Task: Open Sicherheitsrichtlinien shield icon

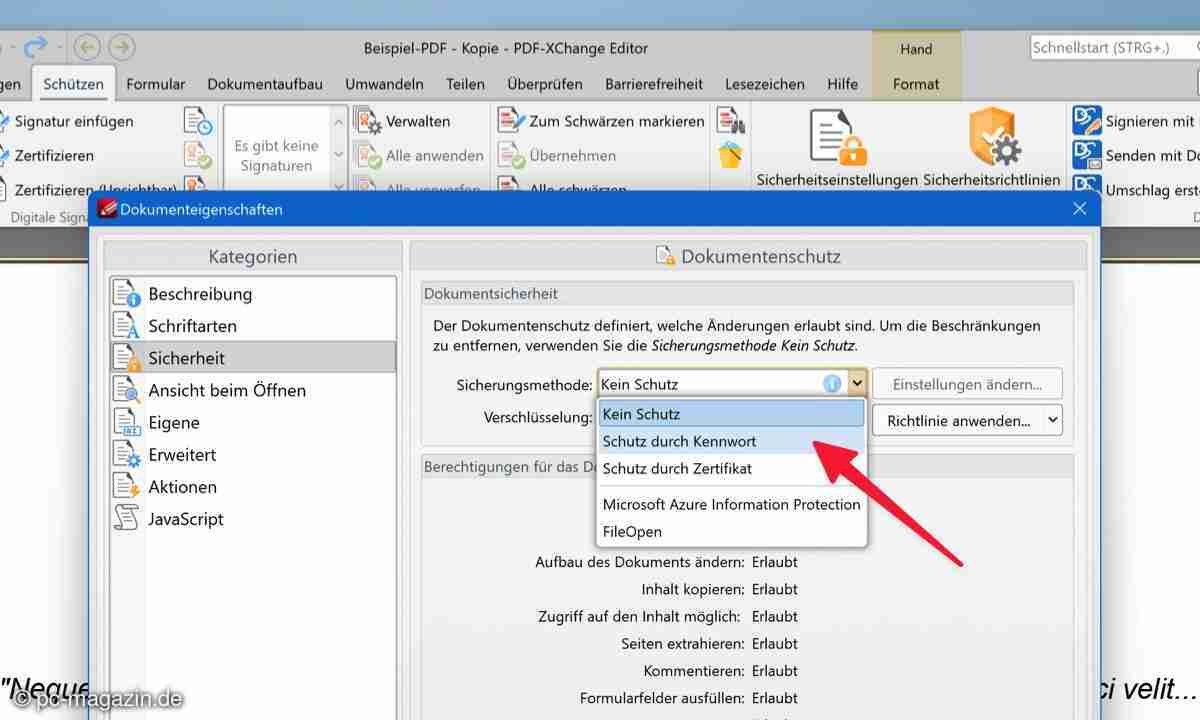Action: [x=992, y=139]
